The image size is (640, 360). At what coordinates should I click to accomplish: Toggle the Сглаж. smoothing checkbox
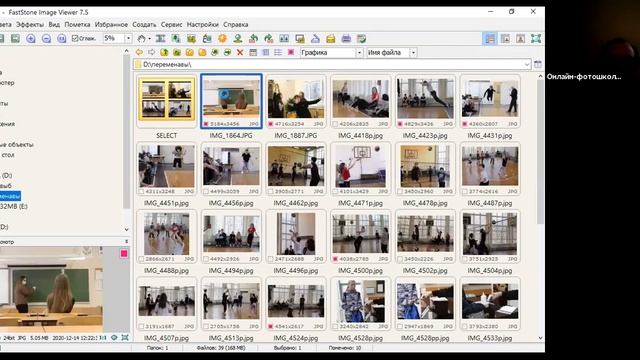[75, 38]
